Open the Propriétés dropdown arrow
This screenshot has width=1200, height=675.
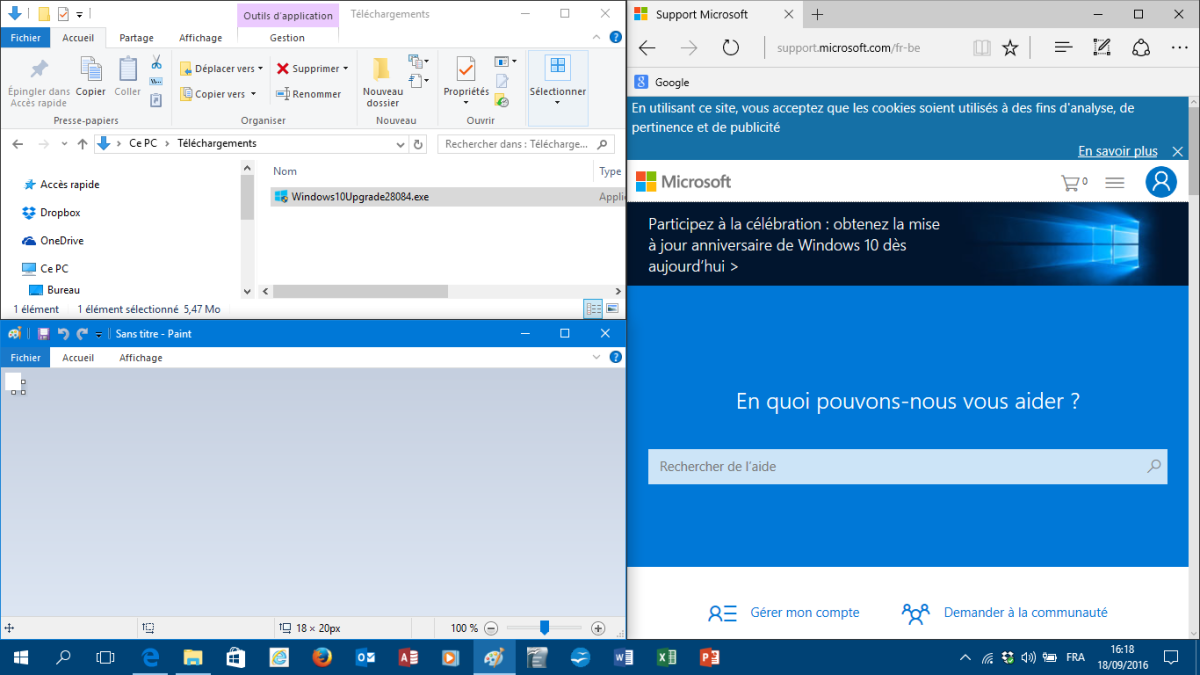(x=466, y=102)
